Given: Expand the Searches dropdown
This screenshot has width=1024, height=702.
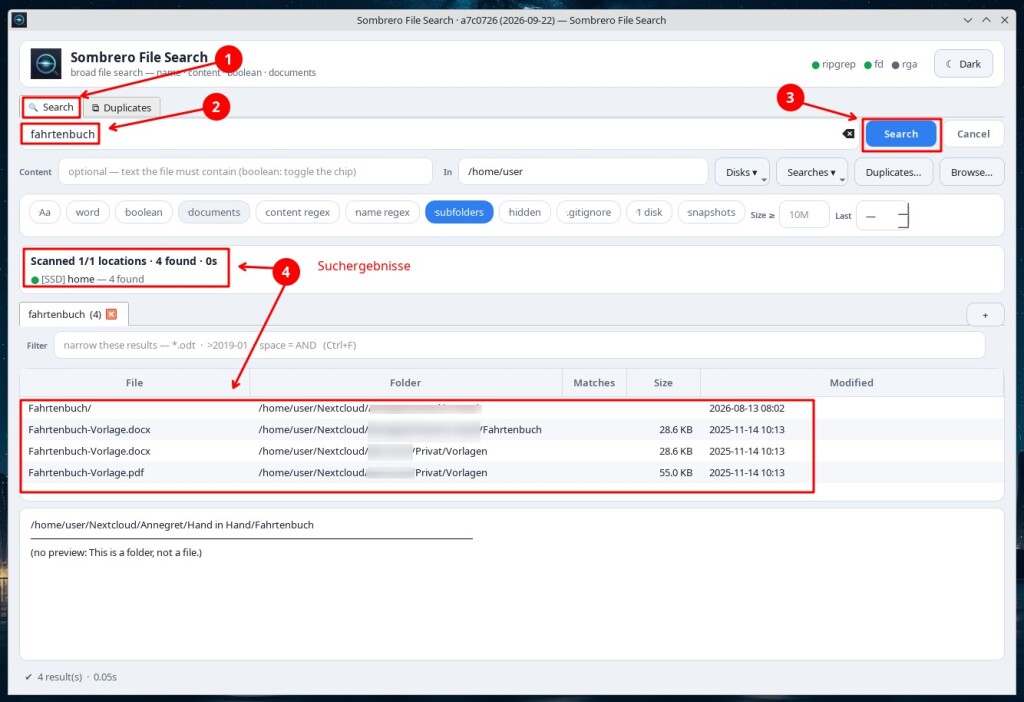Looking at the screenshot, I should tap(811, 172).
